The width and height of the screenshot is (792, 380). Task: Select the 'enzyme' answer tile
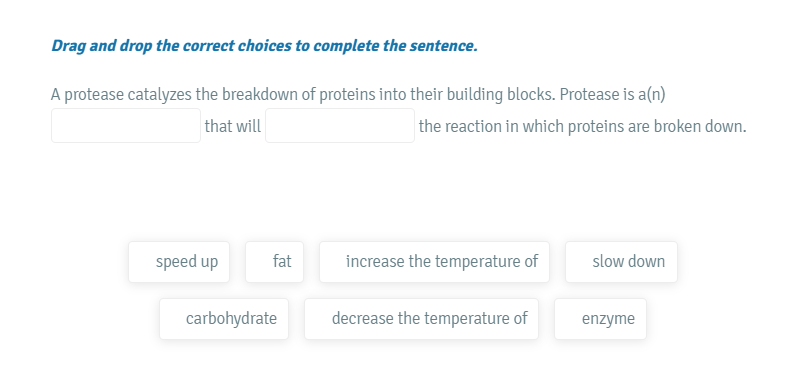click(600, 319)
